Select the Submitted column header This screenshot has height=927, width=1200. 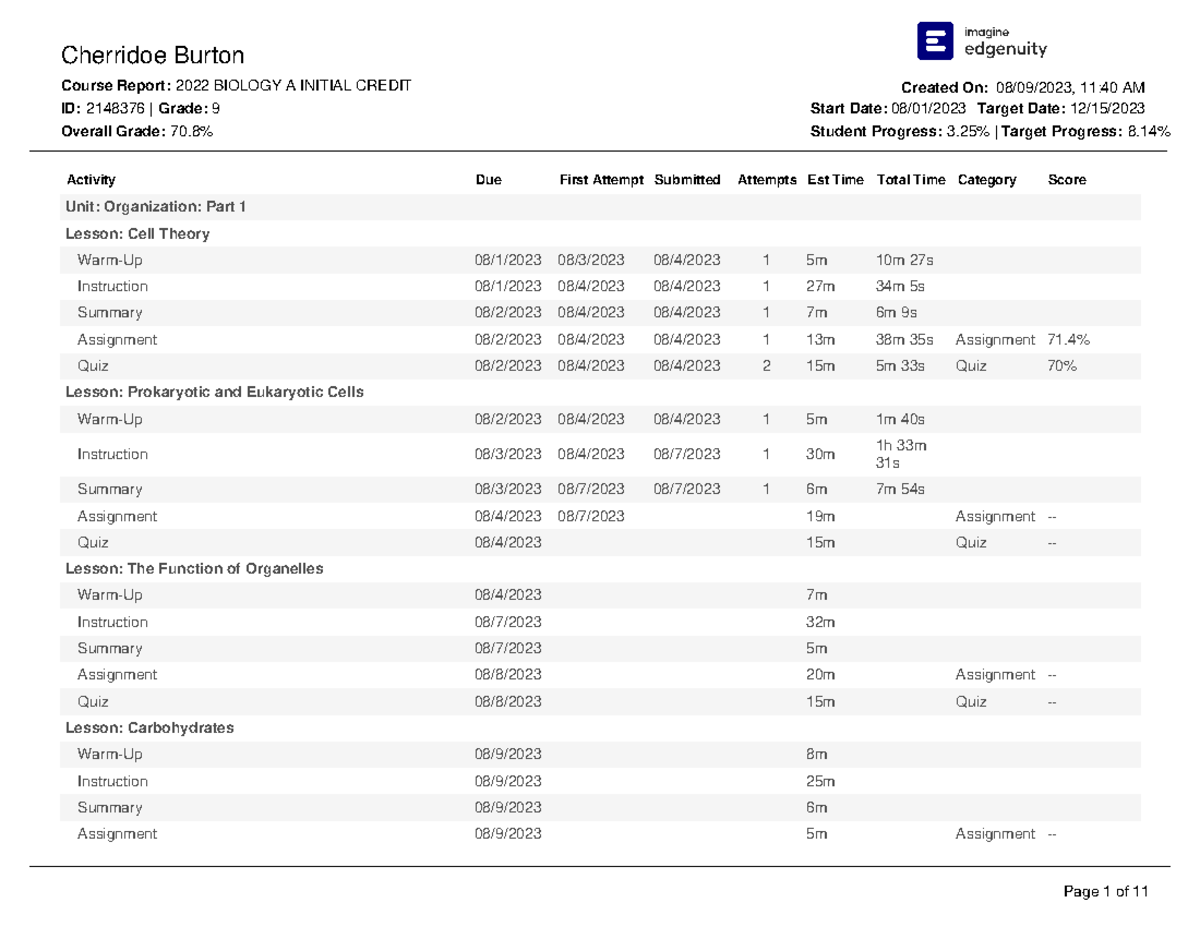[686, 180]
